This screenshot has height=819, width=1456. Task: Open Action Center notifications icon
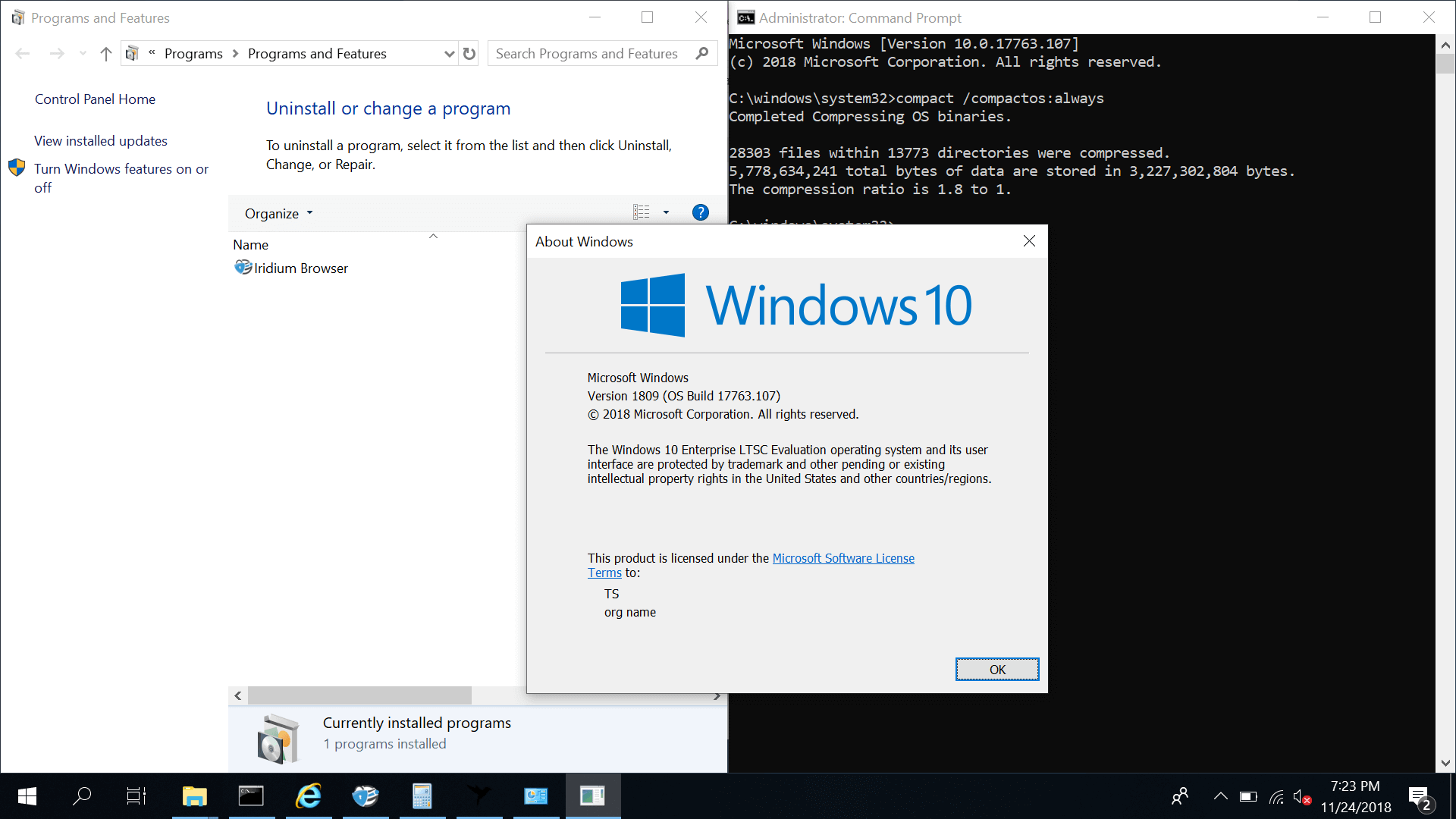pyautogui.click(x=1420, y=797)
